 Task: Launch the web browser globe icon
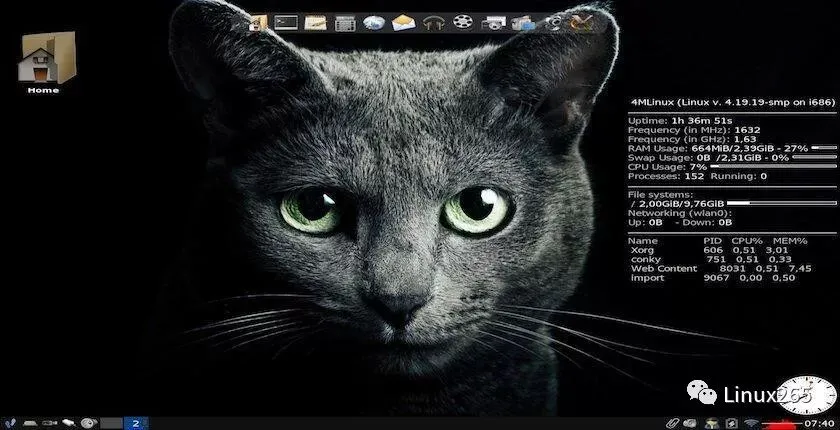click(374, 22)
